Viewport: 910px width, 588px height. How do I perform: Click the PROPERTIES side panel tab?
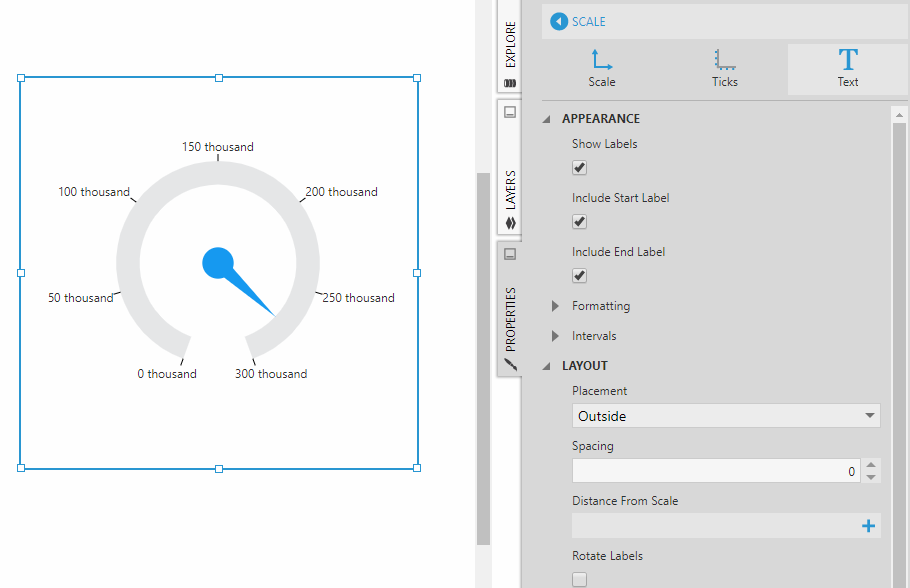(510, 320)
